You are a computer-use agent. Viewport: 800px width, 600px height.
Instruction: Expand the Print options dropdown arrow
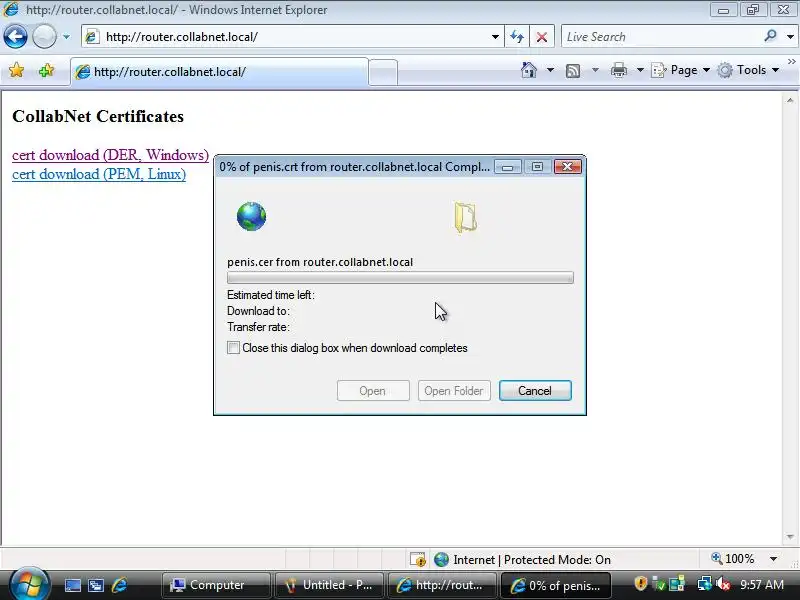(640, 70)
